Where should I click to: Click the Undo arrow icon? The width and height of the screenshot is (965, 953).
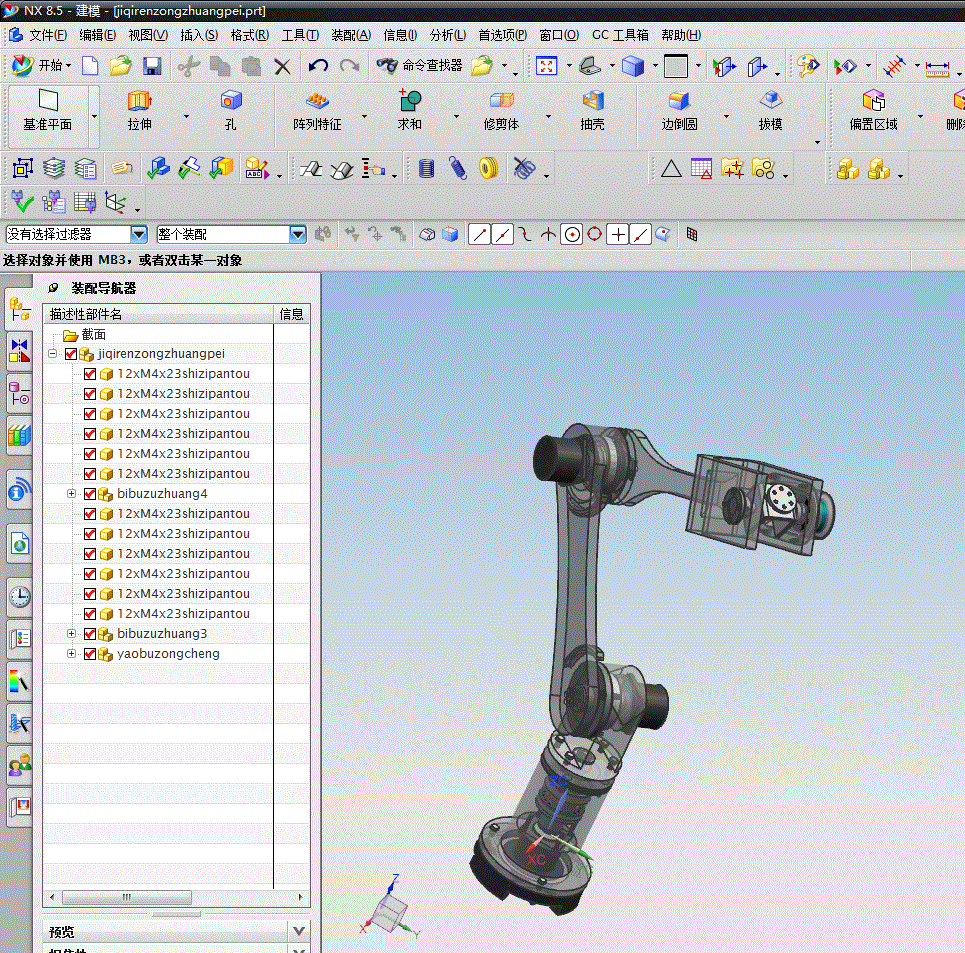click(x=318, y=66)
